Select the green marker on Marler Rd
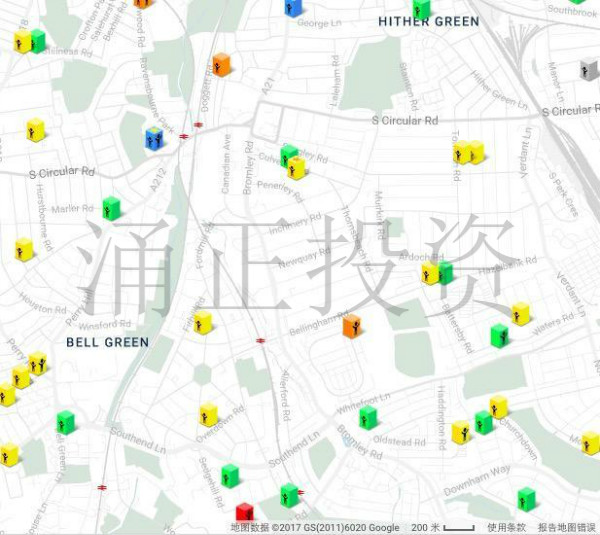 coord(111,208)
